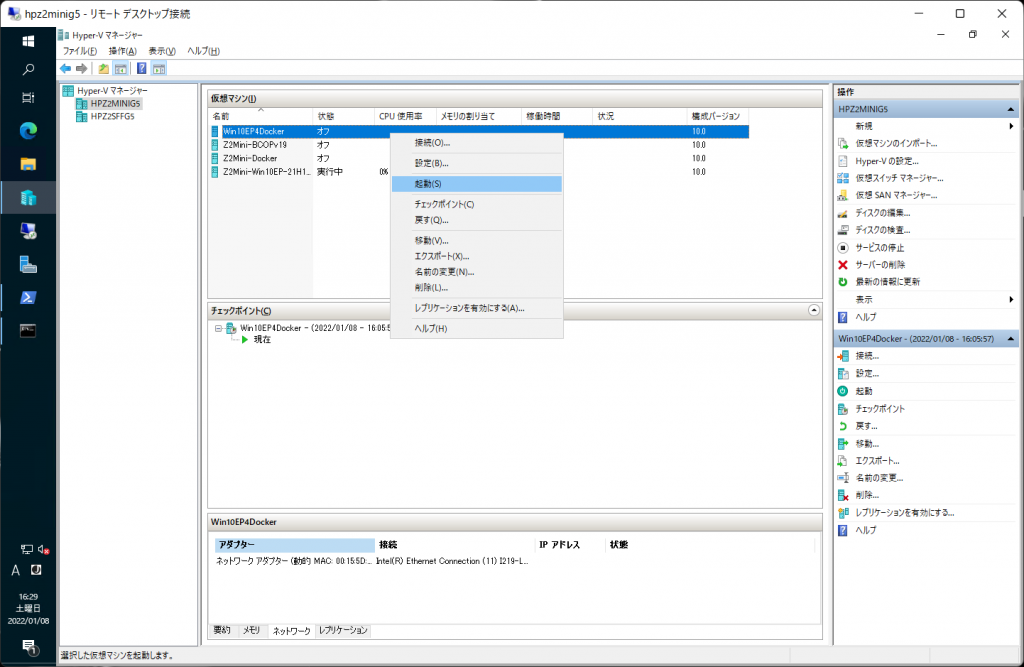This screenshot has height=667, width=1024.
Task: Click the Back arrow toolbar icon
Action: pos(65,69)
